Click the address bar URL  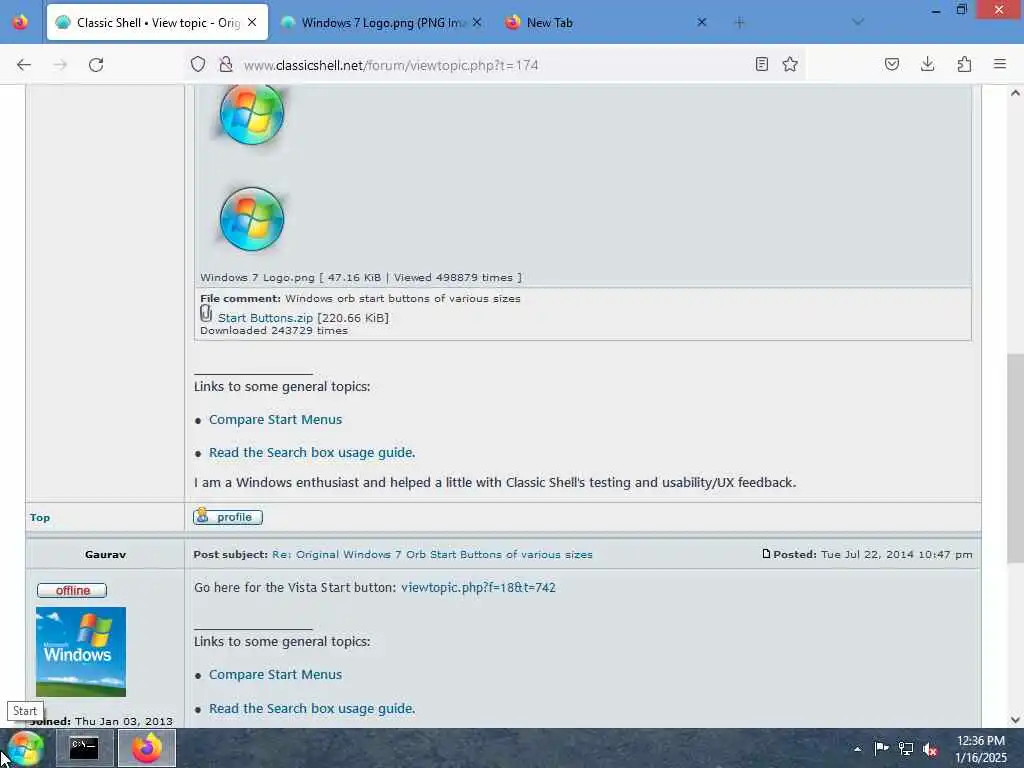click(x=391, y=65)
